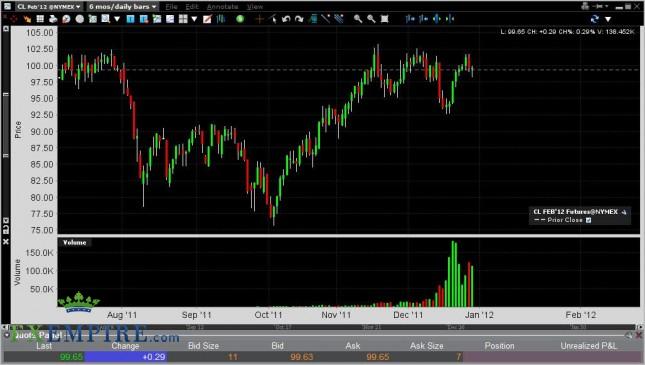Expand arrow next to layout icon
Image resolution: width=645 pixels, height=365 pixels.
194,19
